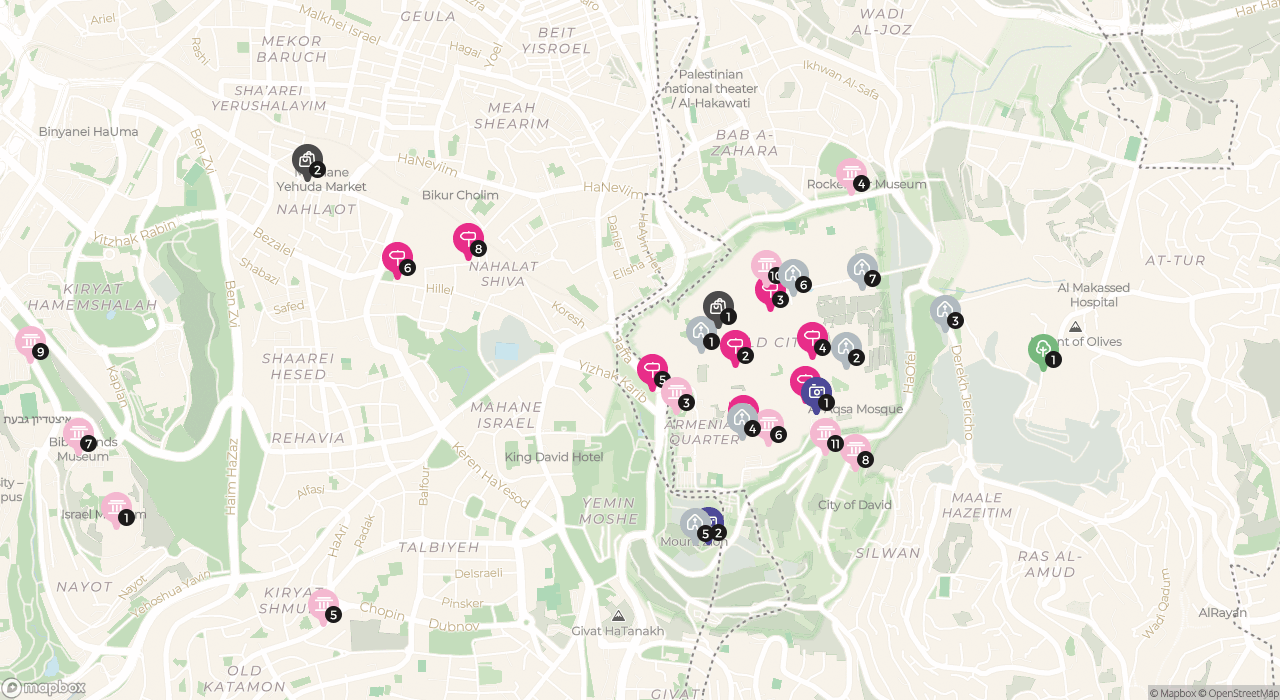Open purple camera marker at Al-Aqsa Mosque

click(x=817, y=393)
